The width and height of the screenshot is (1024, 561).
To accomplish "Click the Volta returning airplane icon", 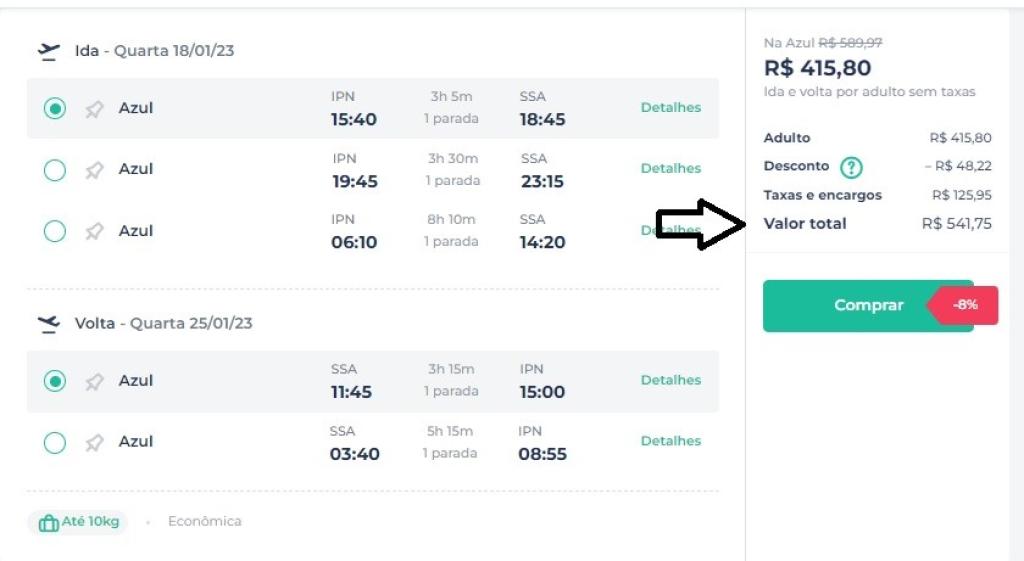I will [48, 324].
